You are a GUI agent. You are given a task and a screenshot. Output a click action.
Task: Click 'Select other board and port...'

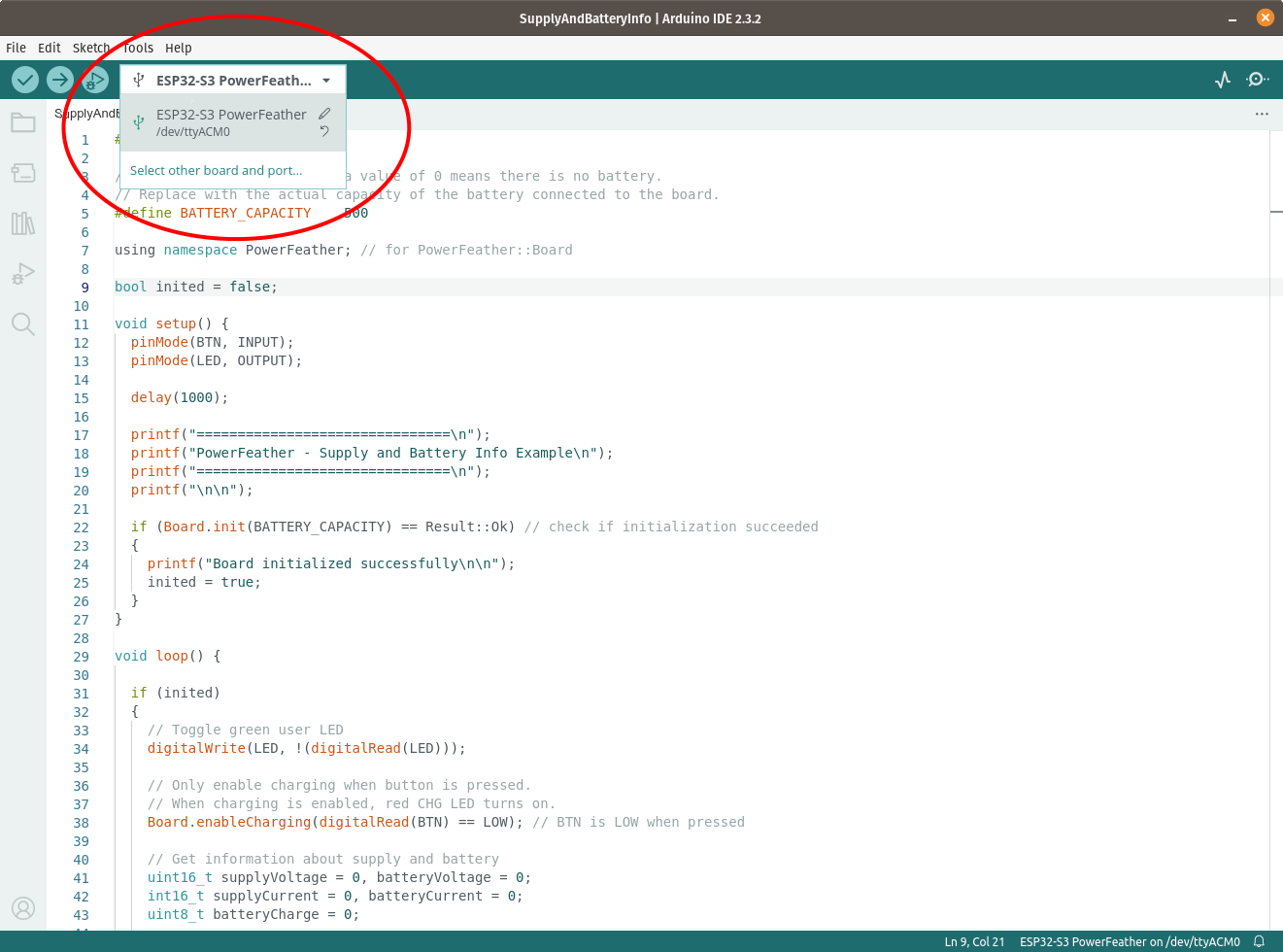(216, 170)
